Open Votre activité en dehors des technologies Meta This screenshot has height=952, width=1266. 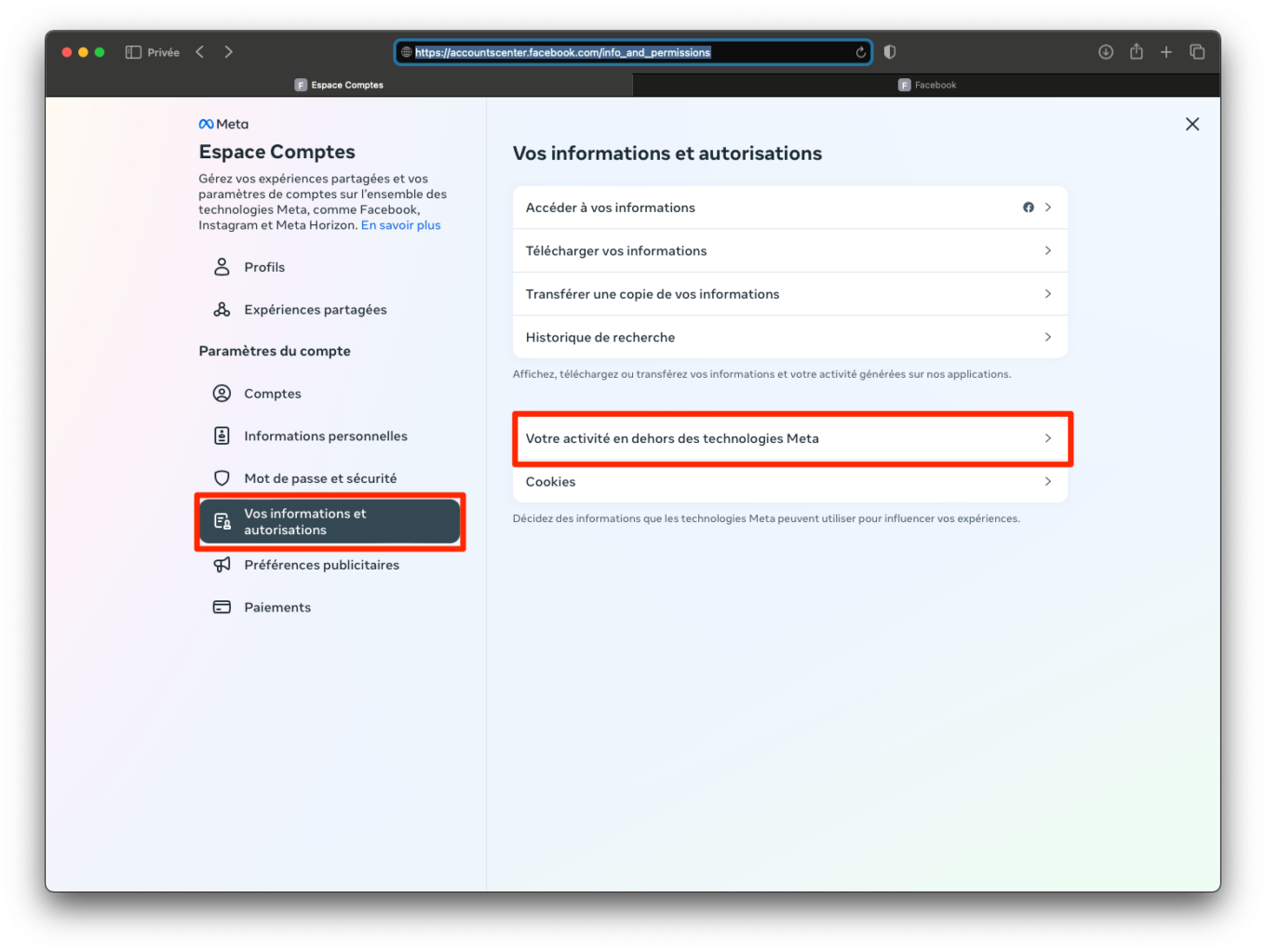pos(790,438)
